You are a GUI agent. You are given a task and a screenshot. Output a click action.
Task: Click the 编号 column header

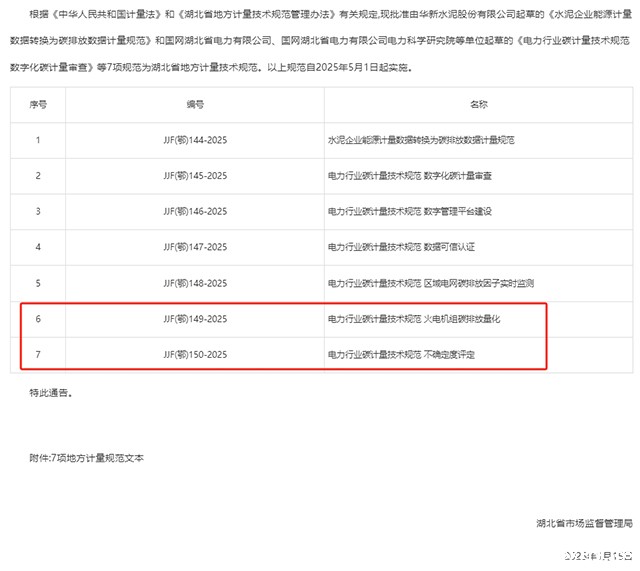[x=195, y=104]
